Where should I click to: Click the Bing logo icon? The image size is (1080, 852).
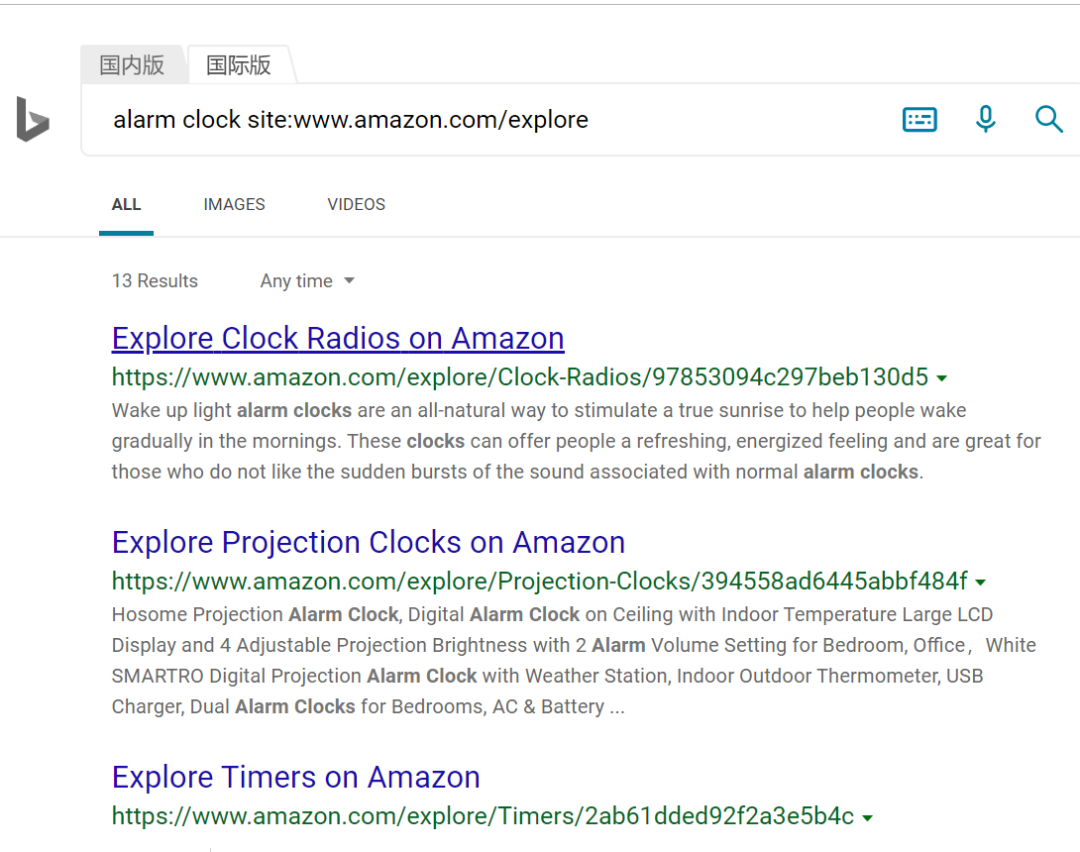(32, 120)
